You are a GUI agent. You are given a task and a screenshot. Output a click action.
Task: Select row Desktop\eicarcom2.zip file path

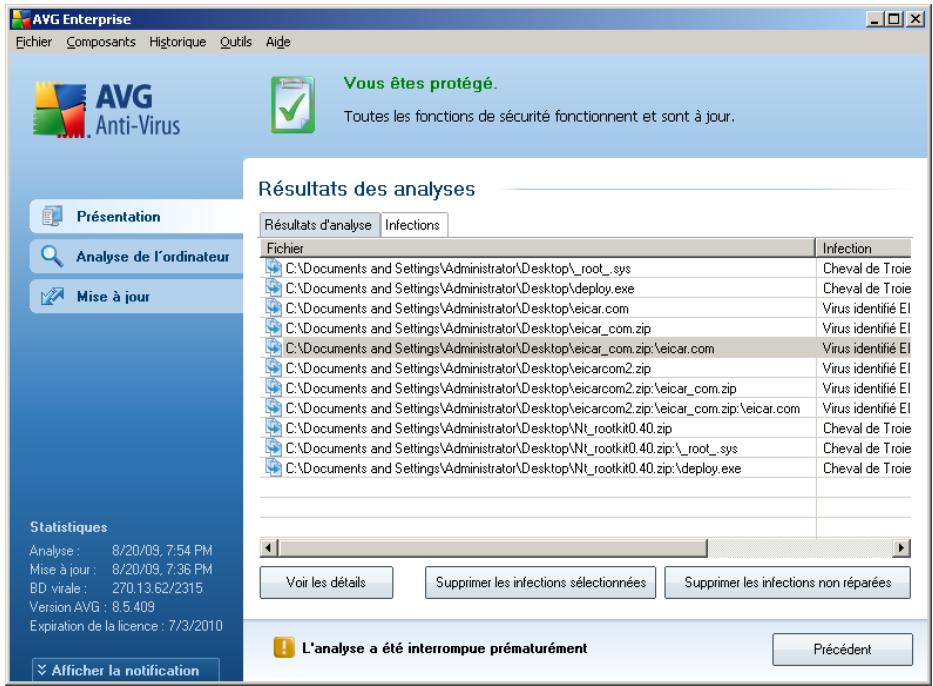(468, 368)
